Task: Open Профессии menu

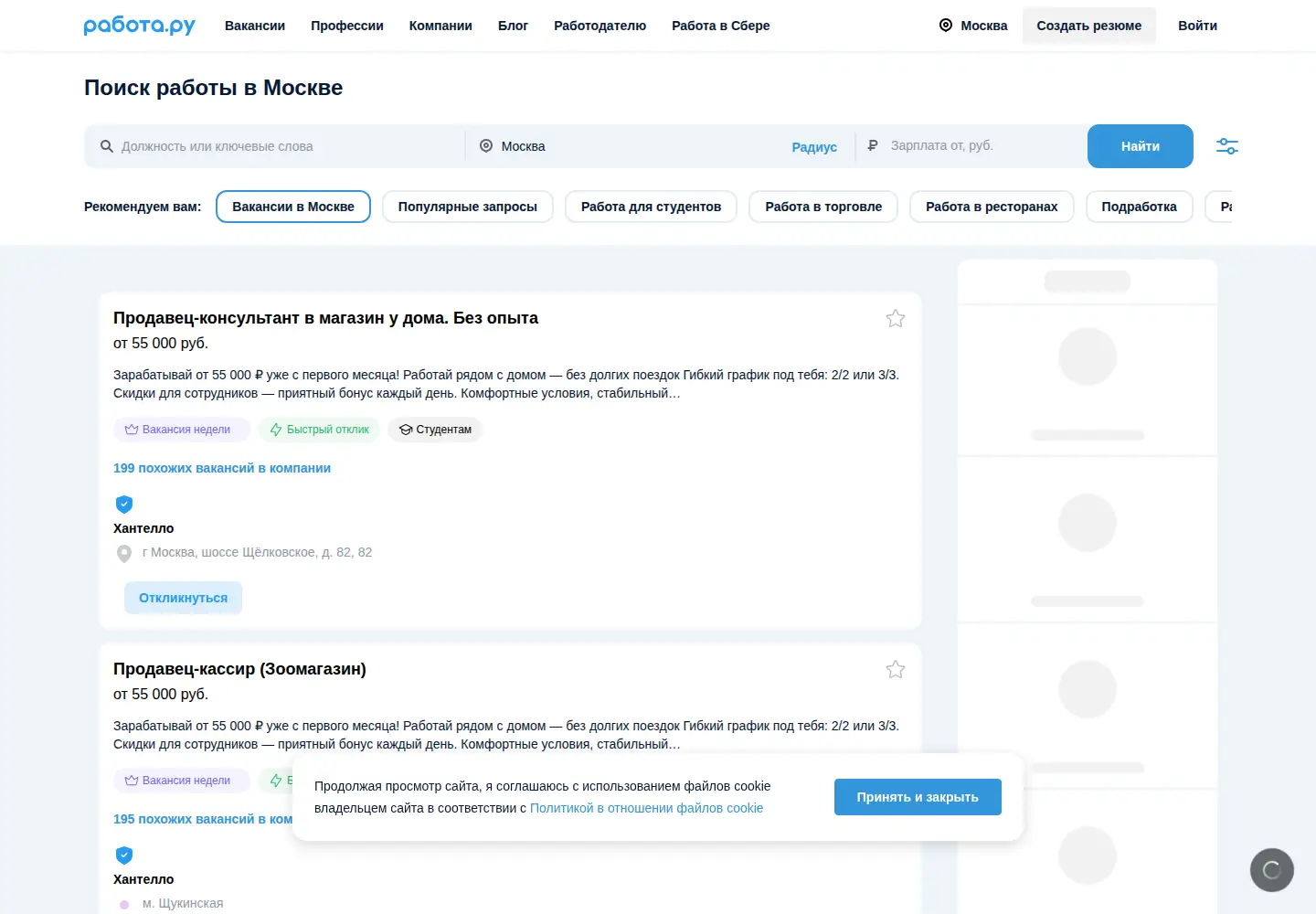Action: pos(347,26)
